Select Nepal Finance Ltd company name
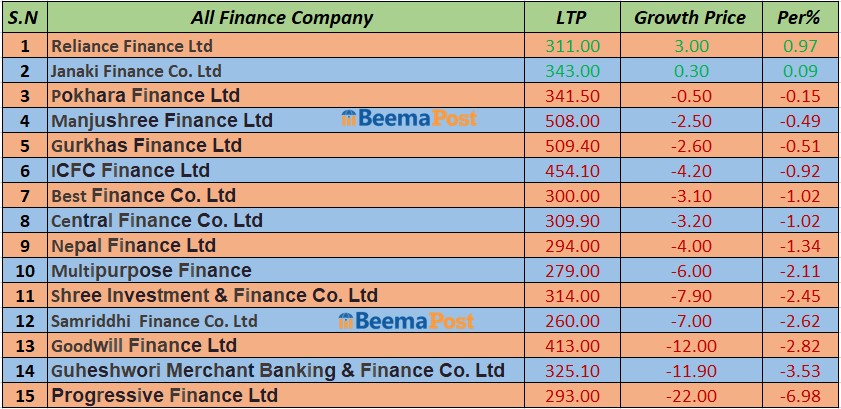Viewport: 841px width, 409px height. [133, 246]
